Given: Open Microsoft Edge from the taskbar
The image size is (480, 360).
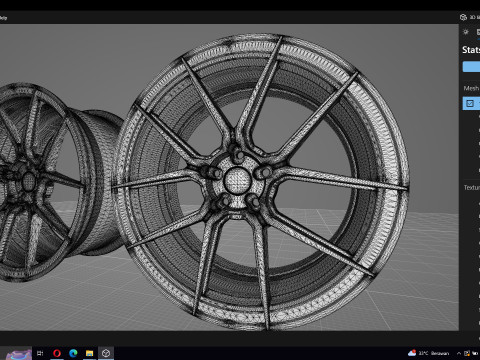Looking at the screenshot, I should [x=73, y=353].
